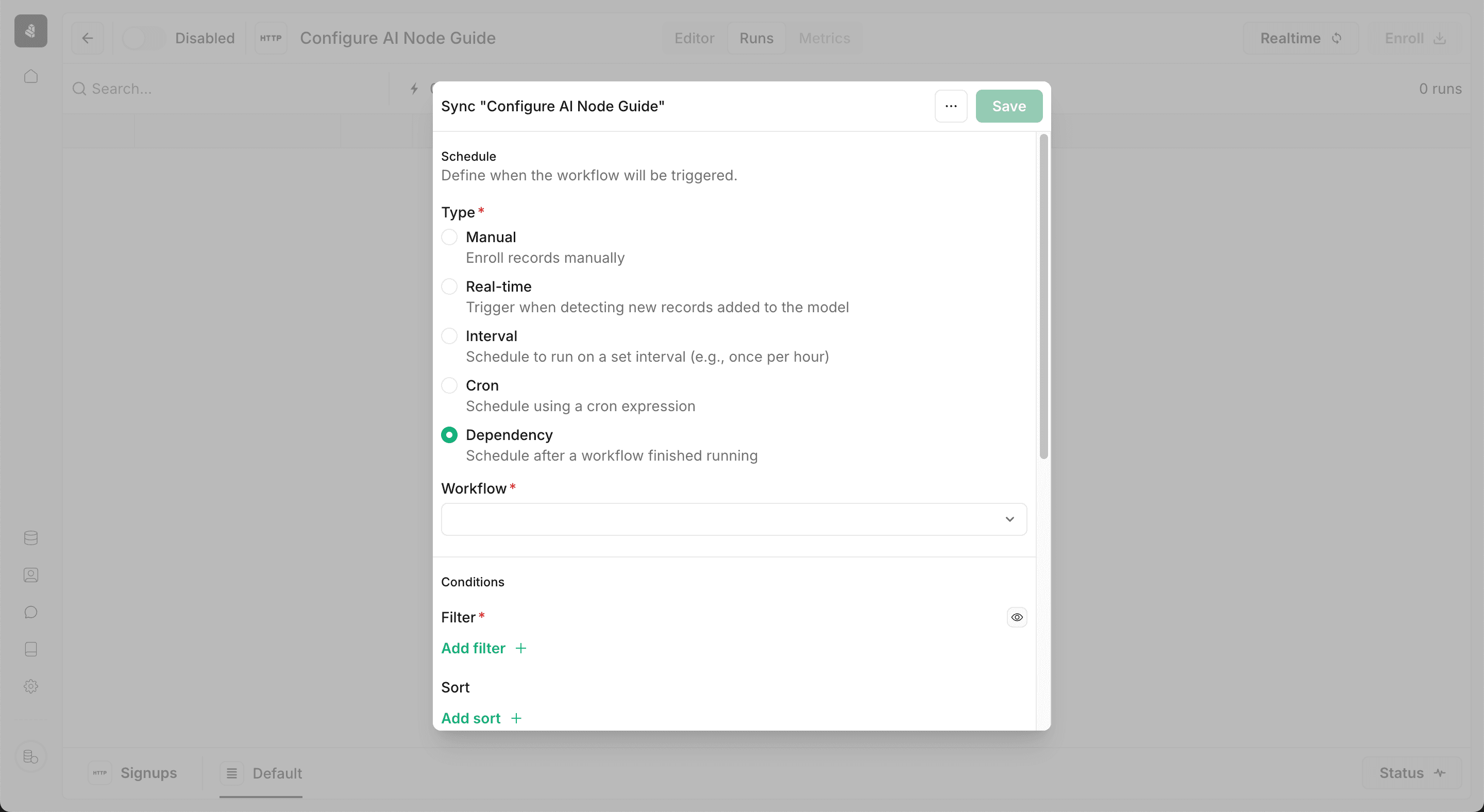Click the Workflow name input field

734,519
